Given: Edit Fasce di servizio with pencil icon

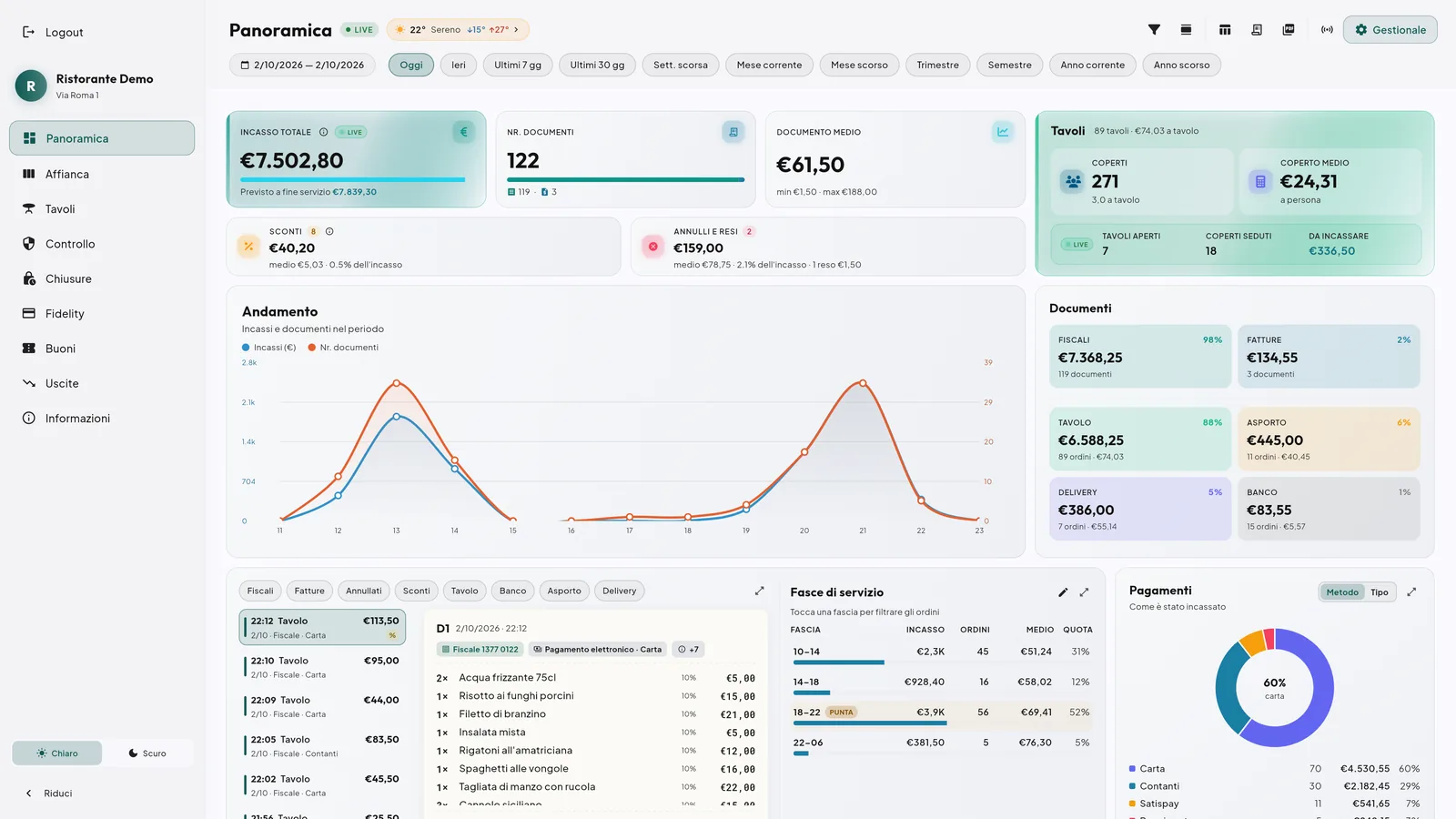Looking at the screenshot, I should pos(1063,592).
